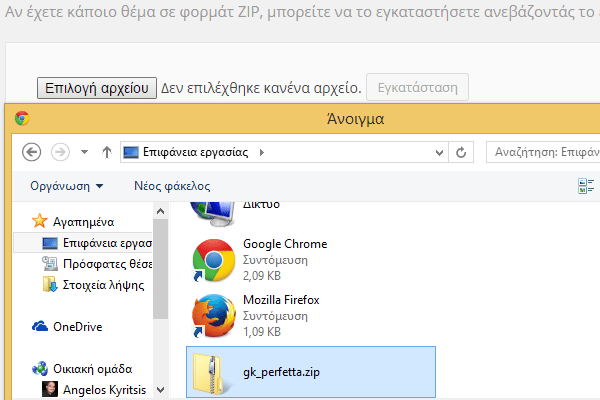Select Οικιακή ομάδα in the sidebar
600x400 pixels.
93,369
